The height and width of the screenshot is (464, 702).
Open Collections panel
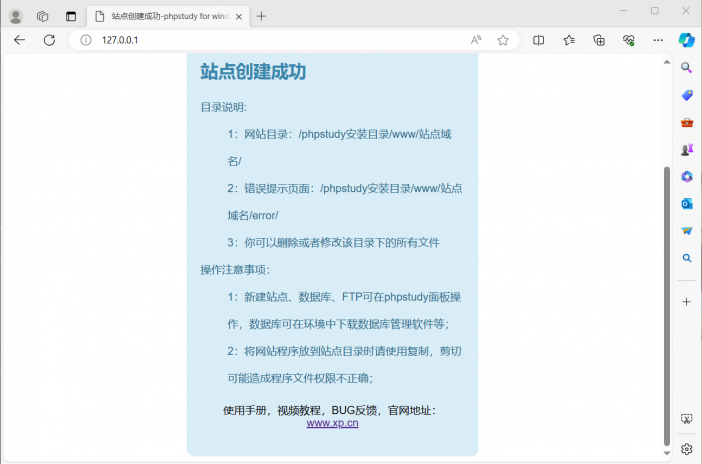[599, 40]
